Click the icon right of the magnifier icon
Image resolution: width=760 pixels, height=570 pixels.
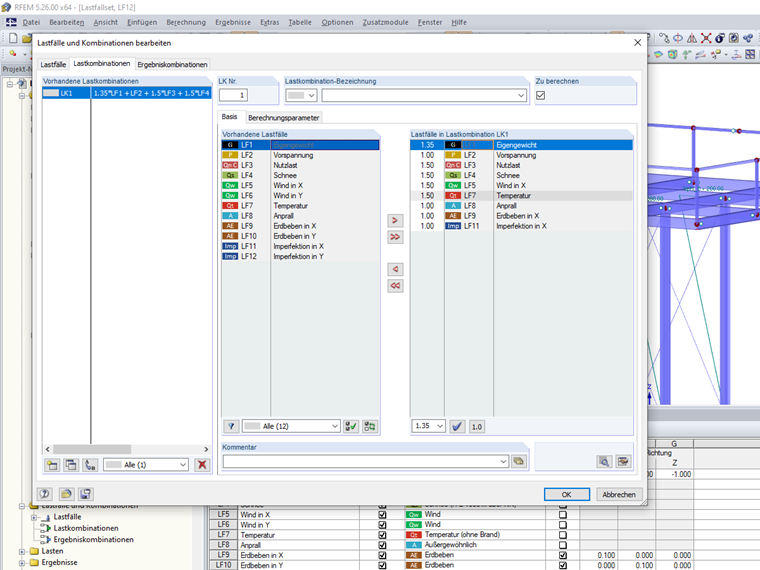coord(623,461)
